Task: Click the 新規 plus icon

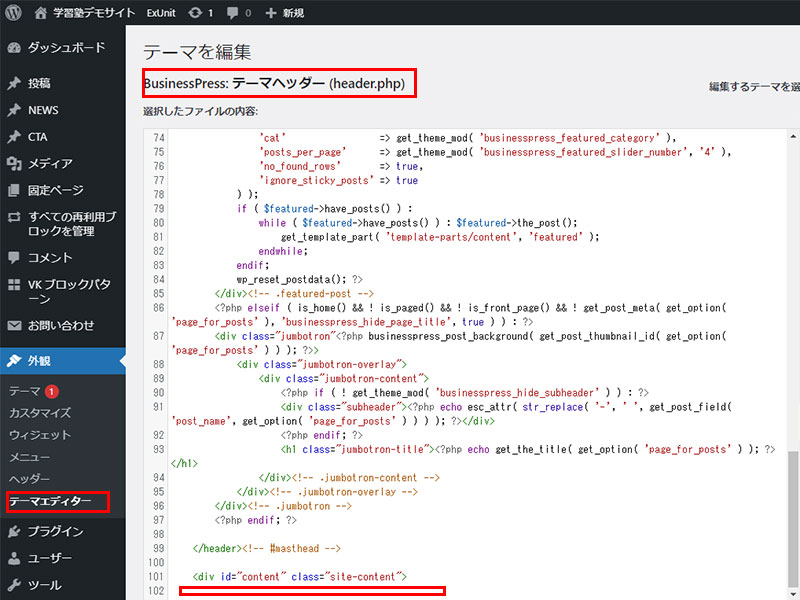Action: pos(271,13)
